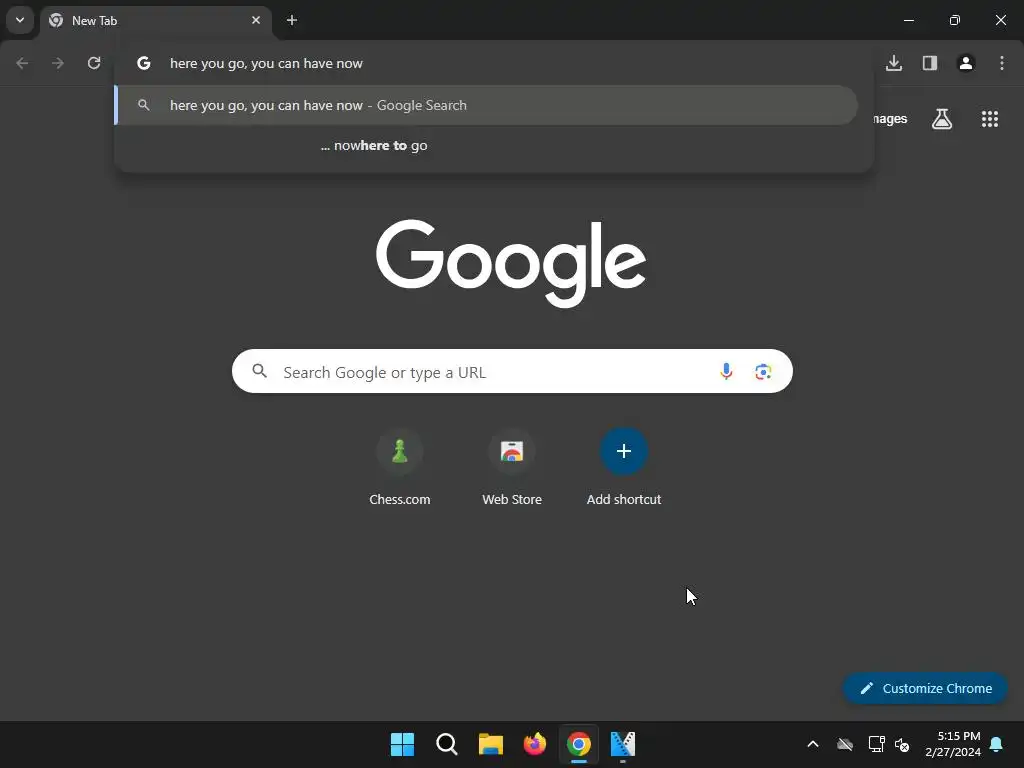Open the tab search dropdown arrow

[x=20, y=20]
